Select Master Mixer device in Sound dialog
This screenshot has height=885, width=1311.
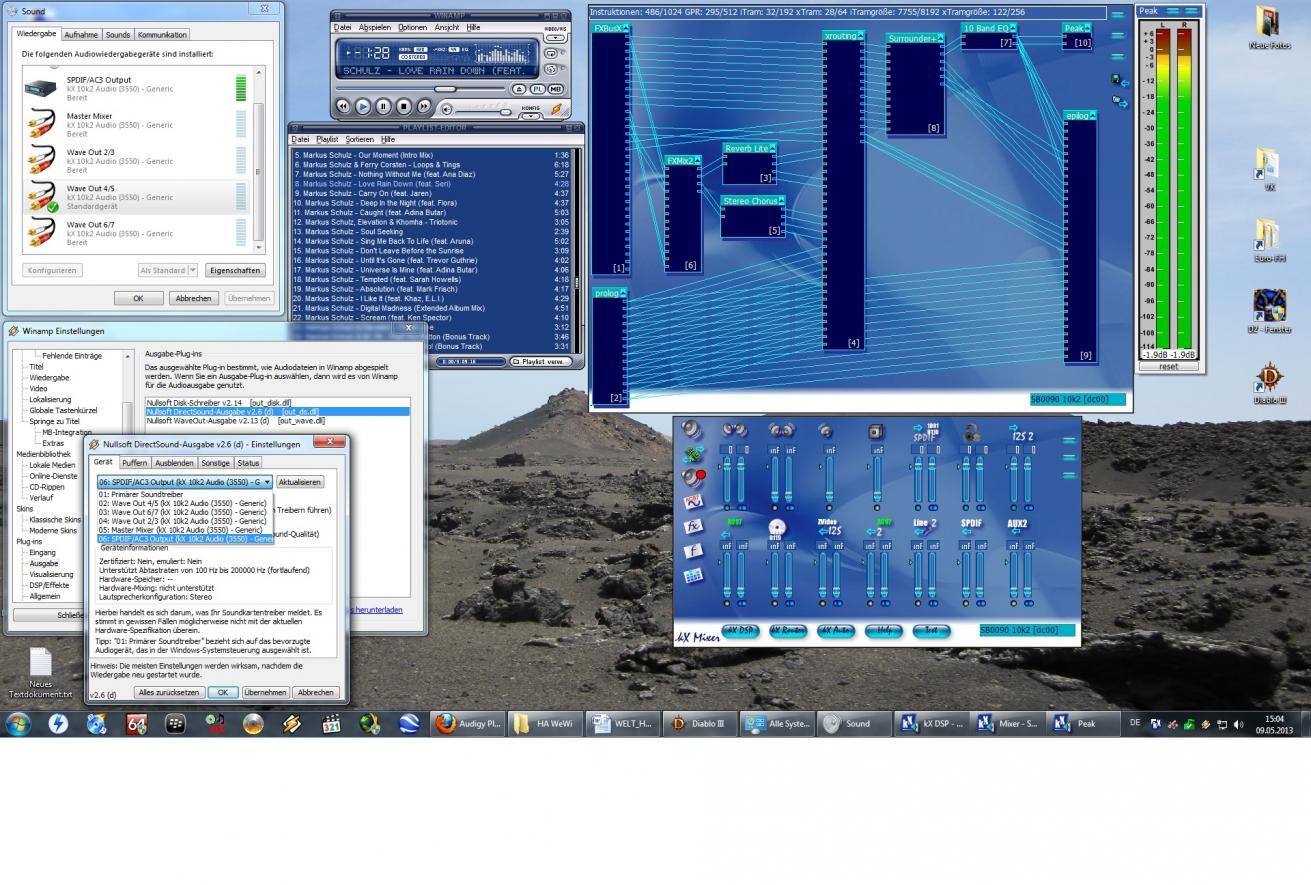(138, 125)
